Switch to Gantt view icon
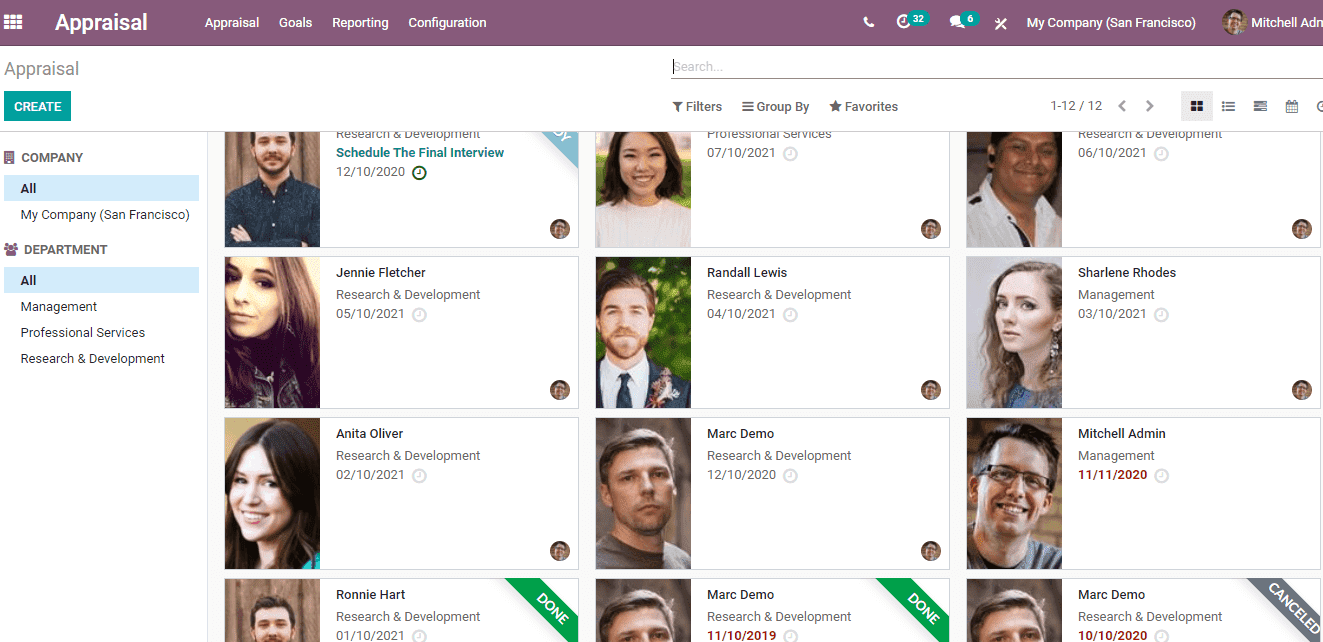The image size is (1323, 642). point(1260,106)
